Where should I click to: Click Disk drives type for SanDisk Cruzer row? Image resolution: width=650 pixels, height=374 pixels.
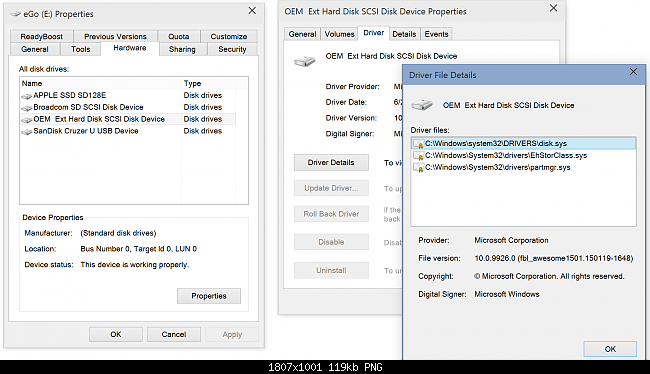click(x=203, y=131)
